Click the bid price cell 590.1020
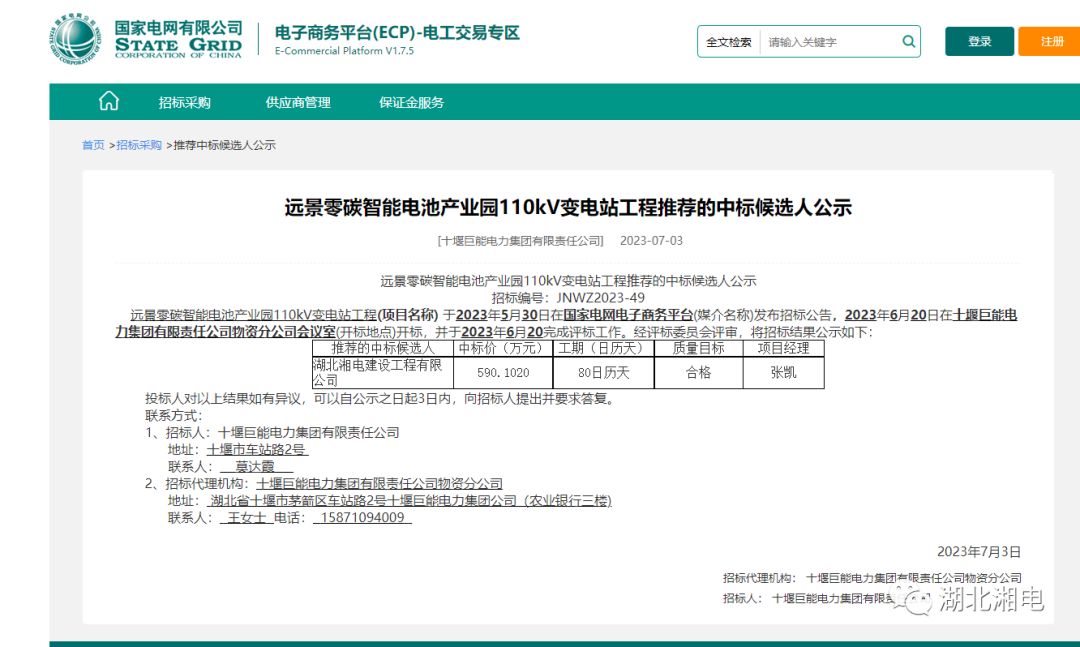1080x647 pixels. point(503,372)
